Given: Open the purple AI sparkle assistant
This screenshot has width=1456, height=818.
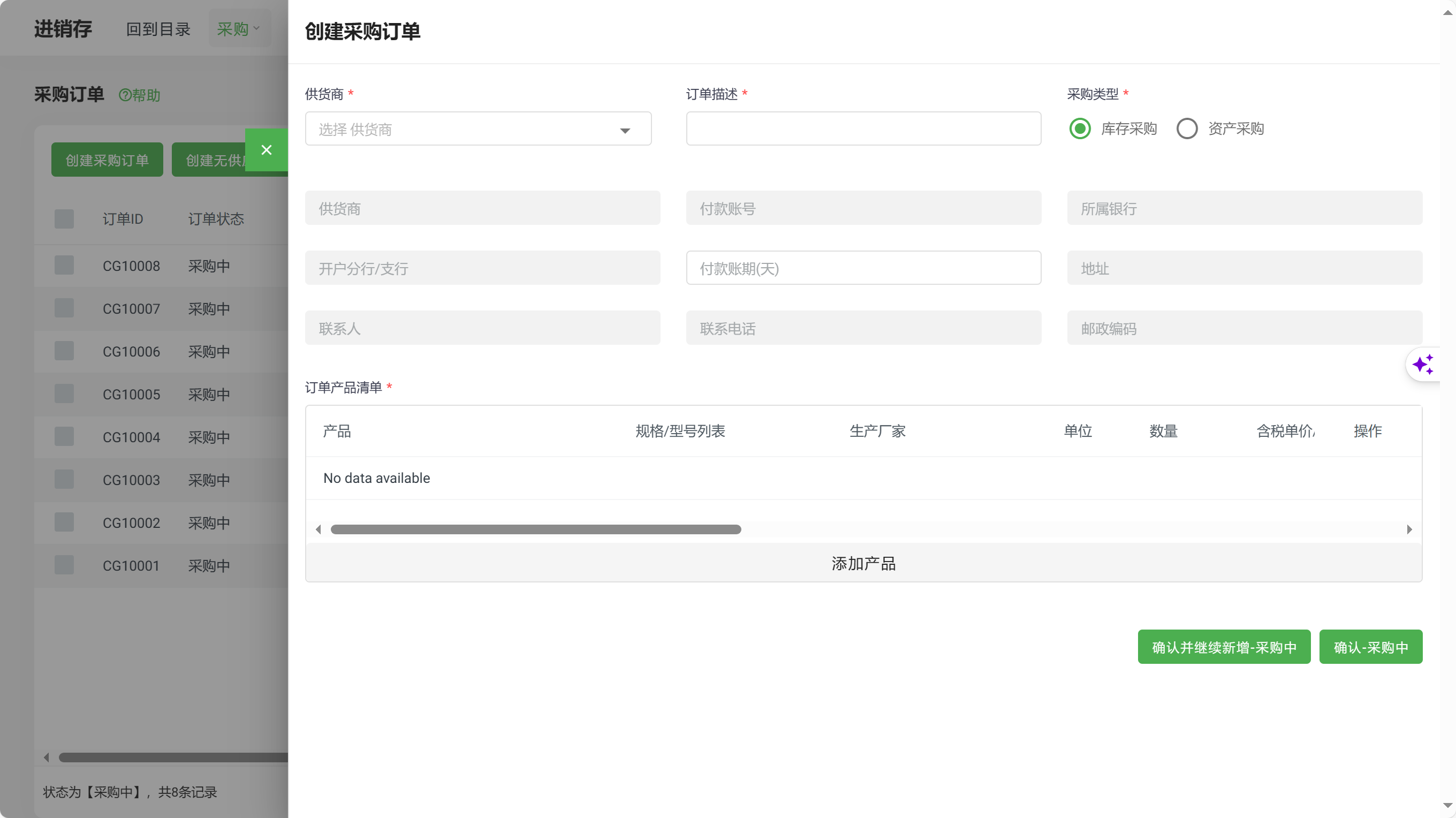Looking at the screenshot, I should tap(1423, 365).
